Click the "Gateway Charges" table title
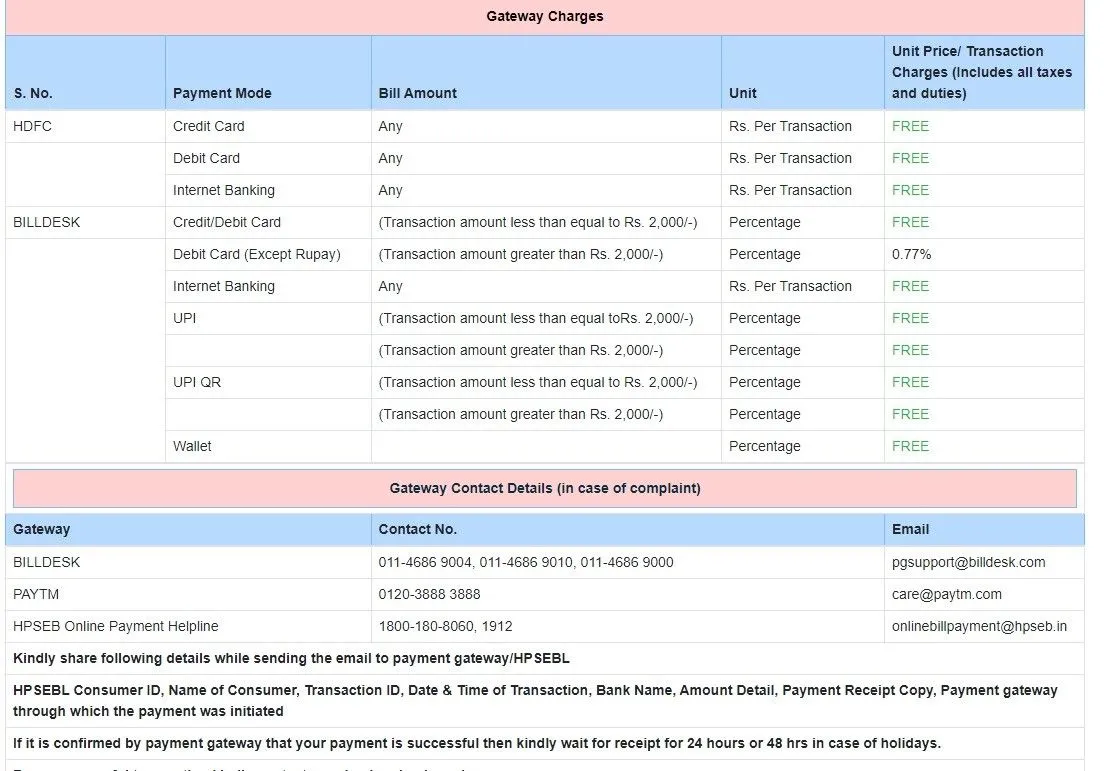Viewport: 1109px width, 771px height. point(544,16)
